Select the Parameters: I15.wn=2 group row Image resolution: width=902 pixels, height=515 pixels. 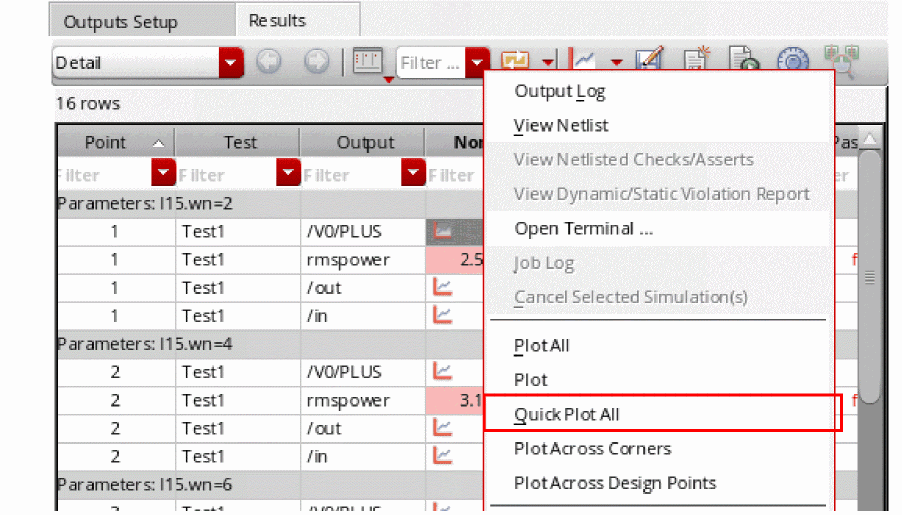[270, 204]
